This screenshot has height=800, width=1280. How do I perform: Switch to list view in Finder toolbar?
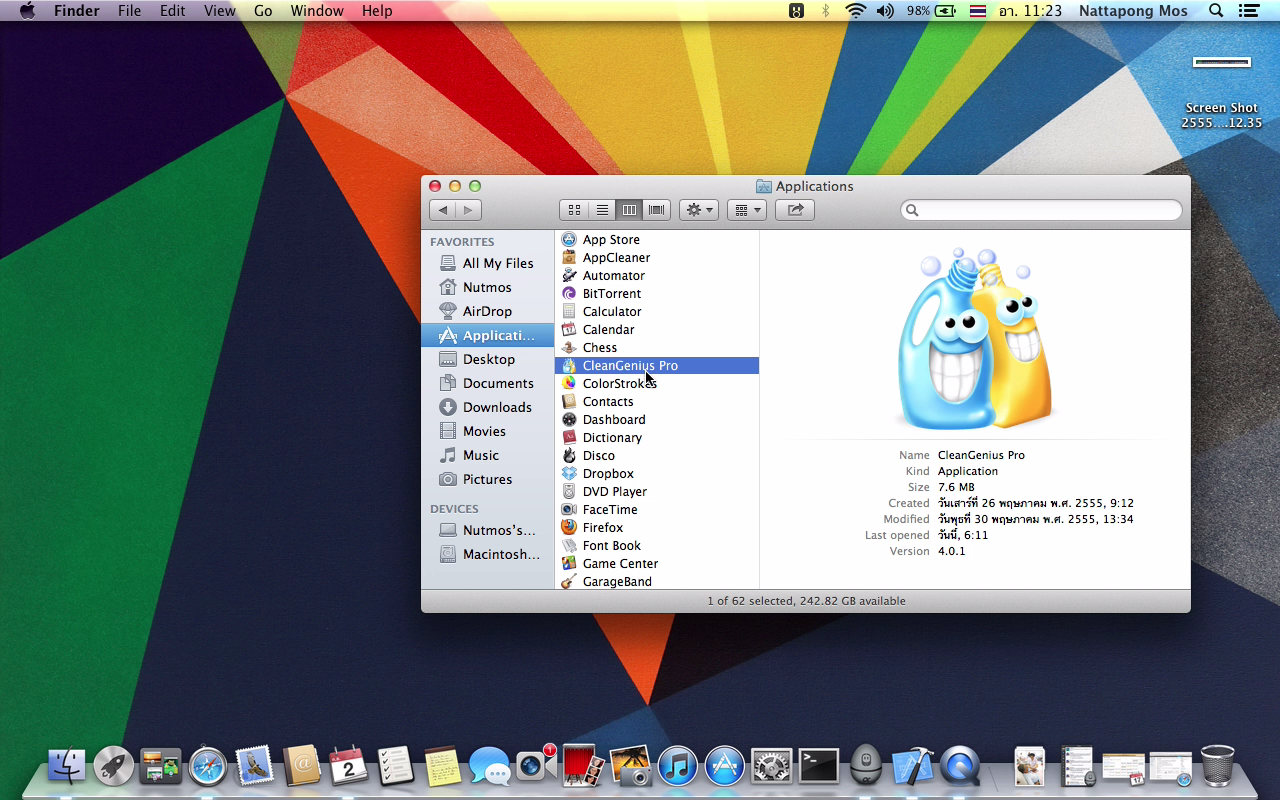602,210
